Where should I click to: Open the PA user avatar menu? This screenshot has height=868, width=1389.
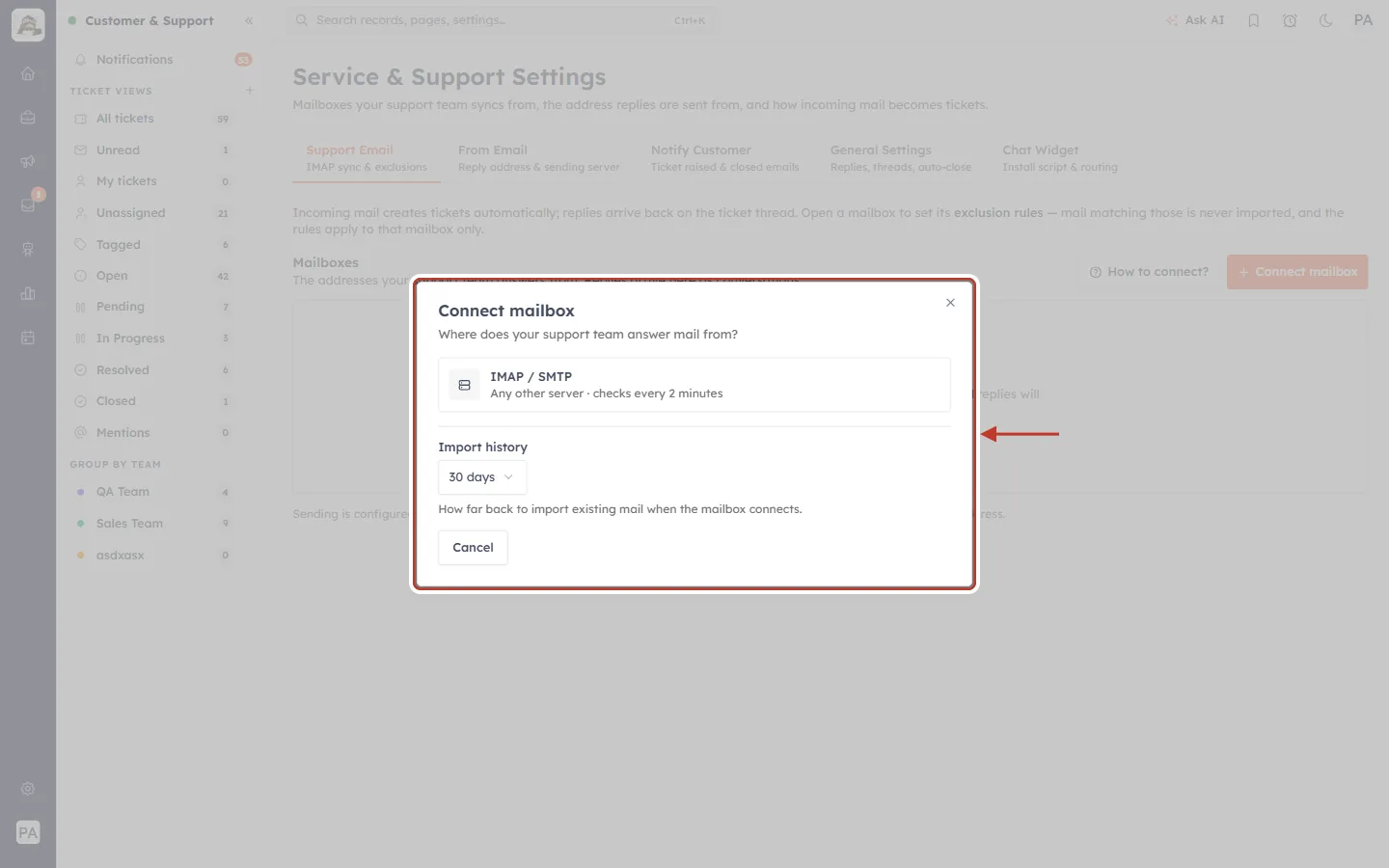pos(1363,20)
